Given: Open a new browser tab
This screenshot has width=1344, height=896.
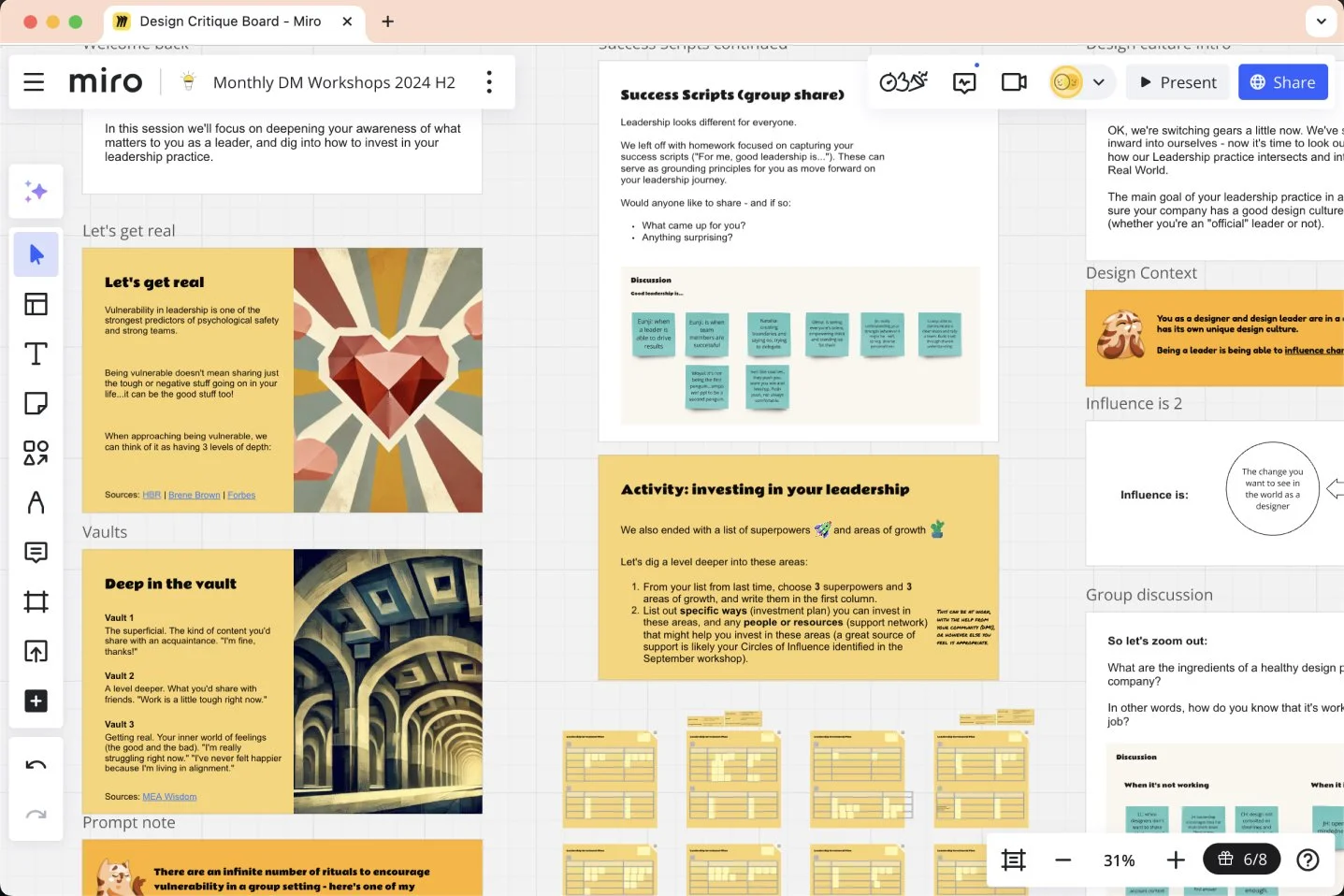Looking at the screenshot, I should pyautogui.click(x=388, y=22).
